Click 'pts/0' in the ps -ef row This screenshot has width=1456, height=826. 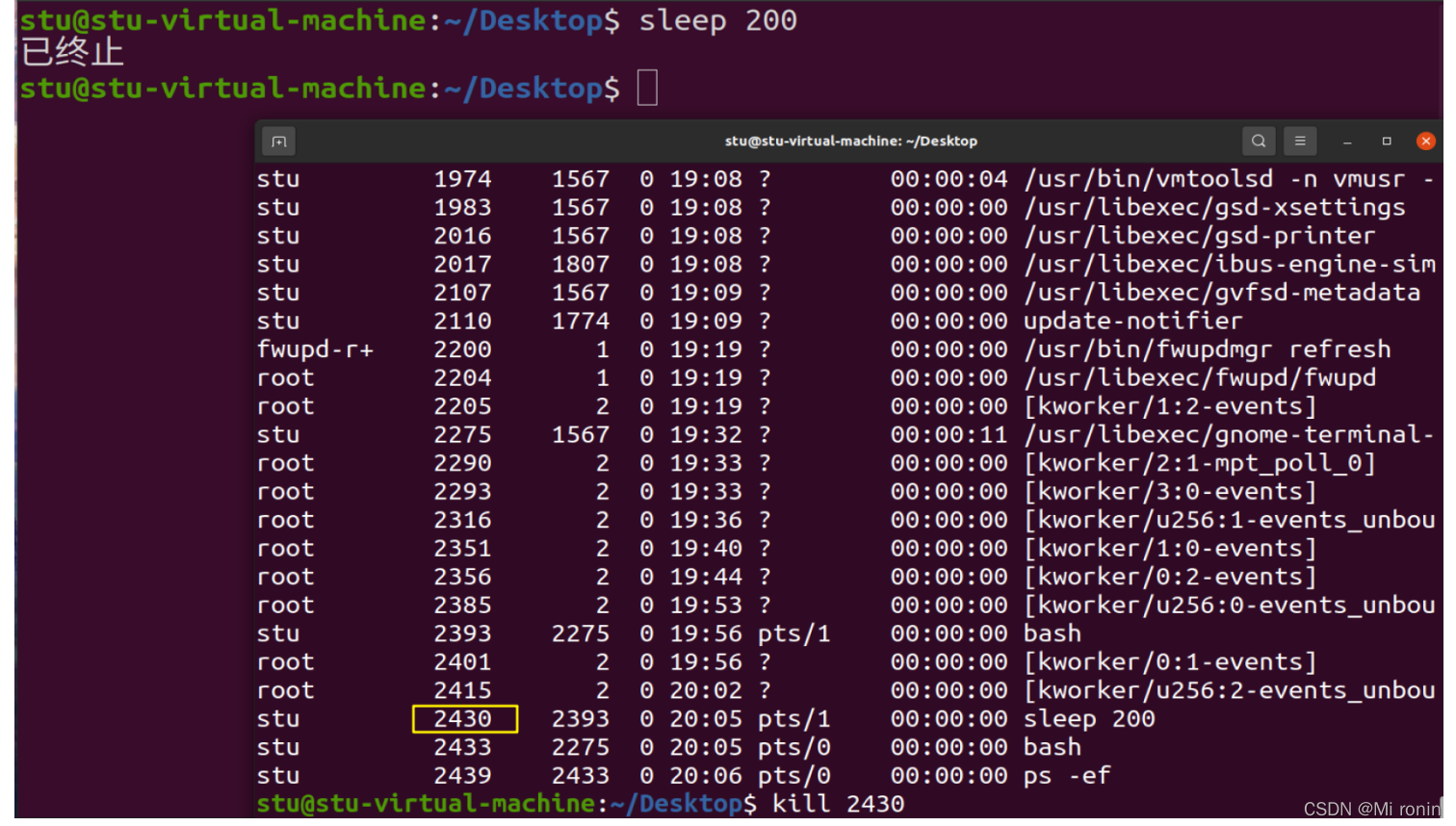click(794, 776)
